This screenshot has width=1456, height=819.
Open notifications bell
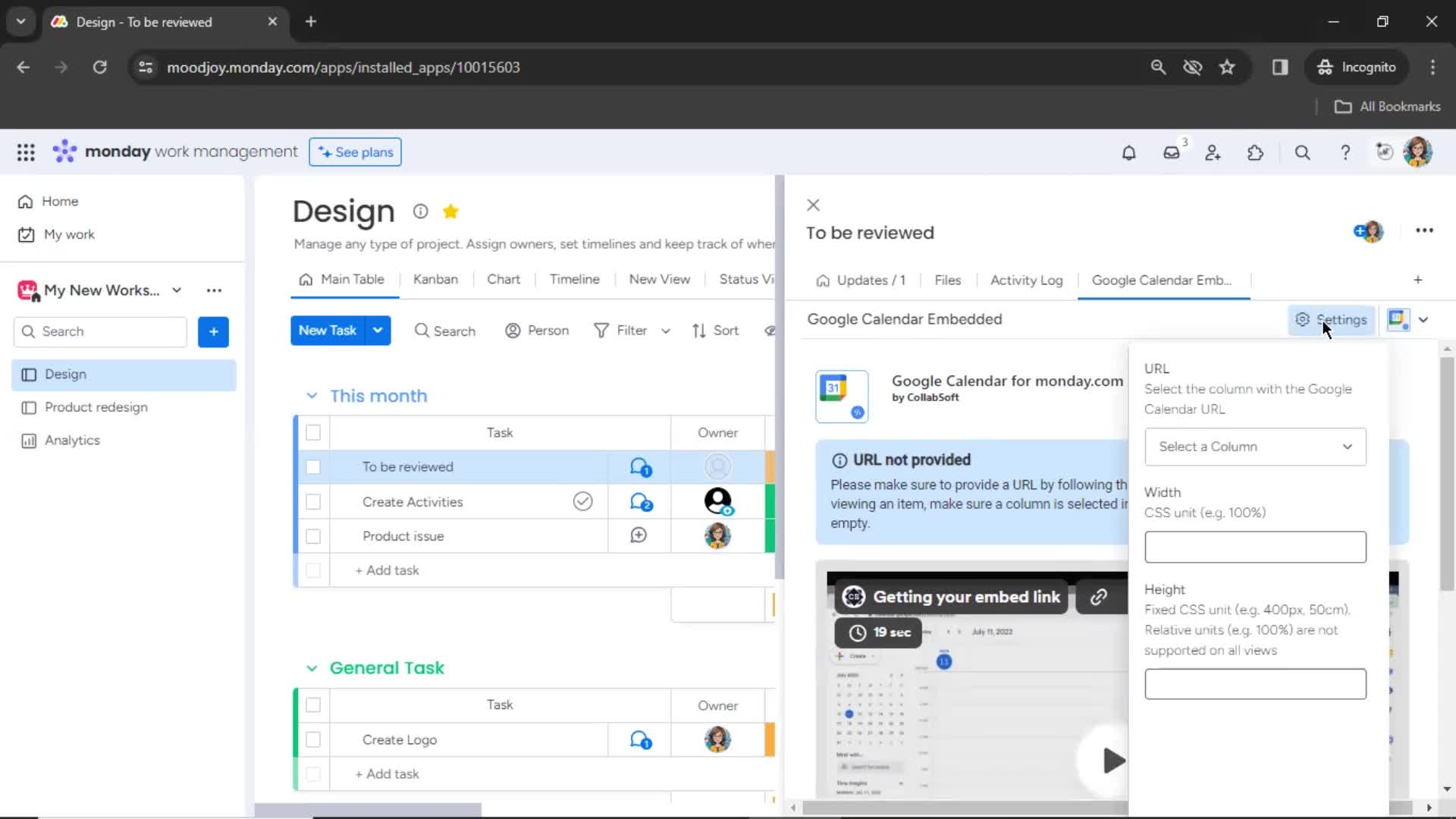1128,152
